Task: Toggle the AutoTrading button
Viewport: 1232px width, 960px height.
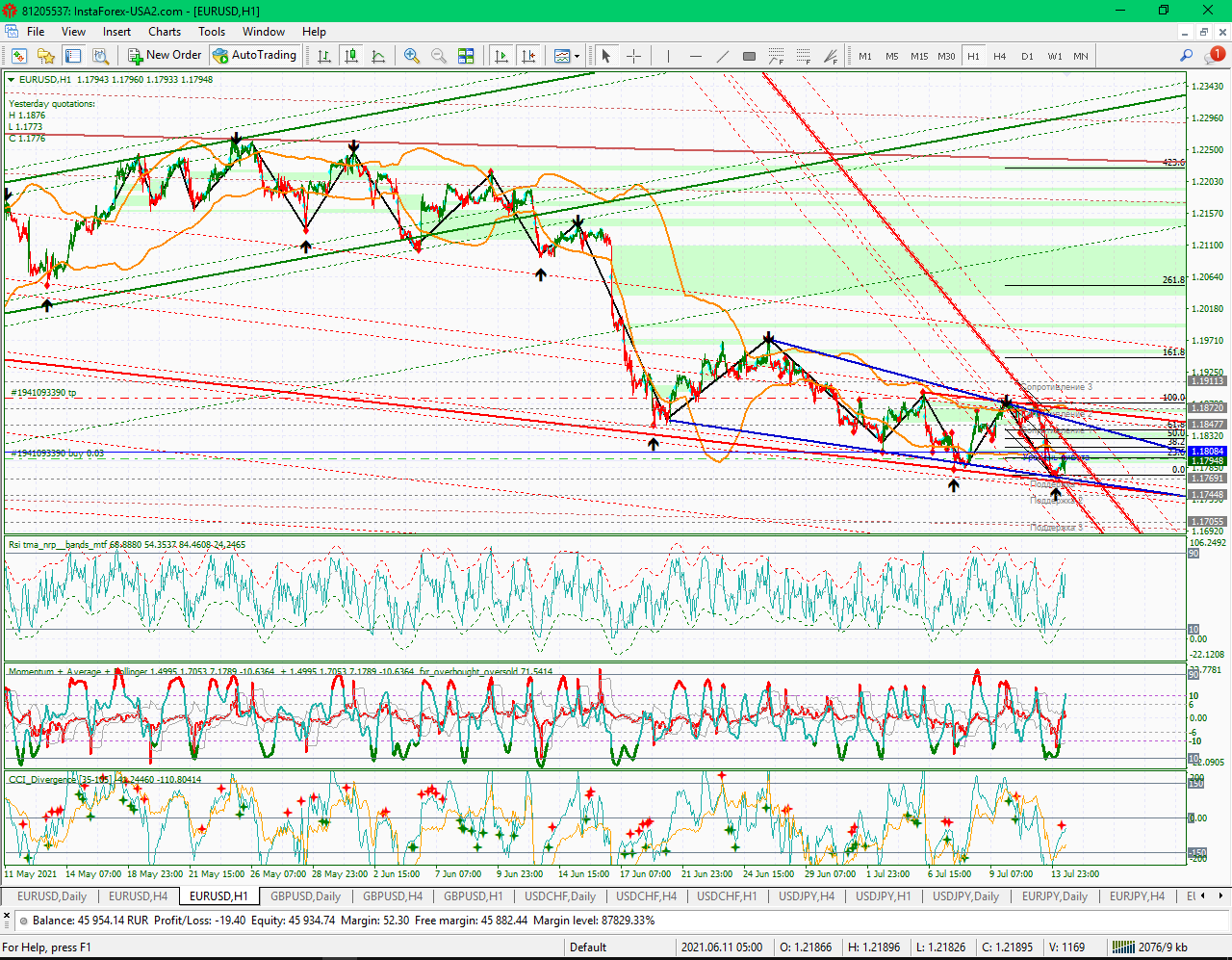Action: (x=255, y=56)
